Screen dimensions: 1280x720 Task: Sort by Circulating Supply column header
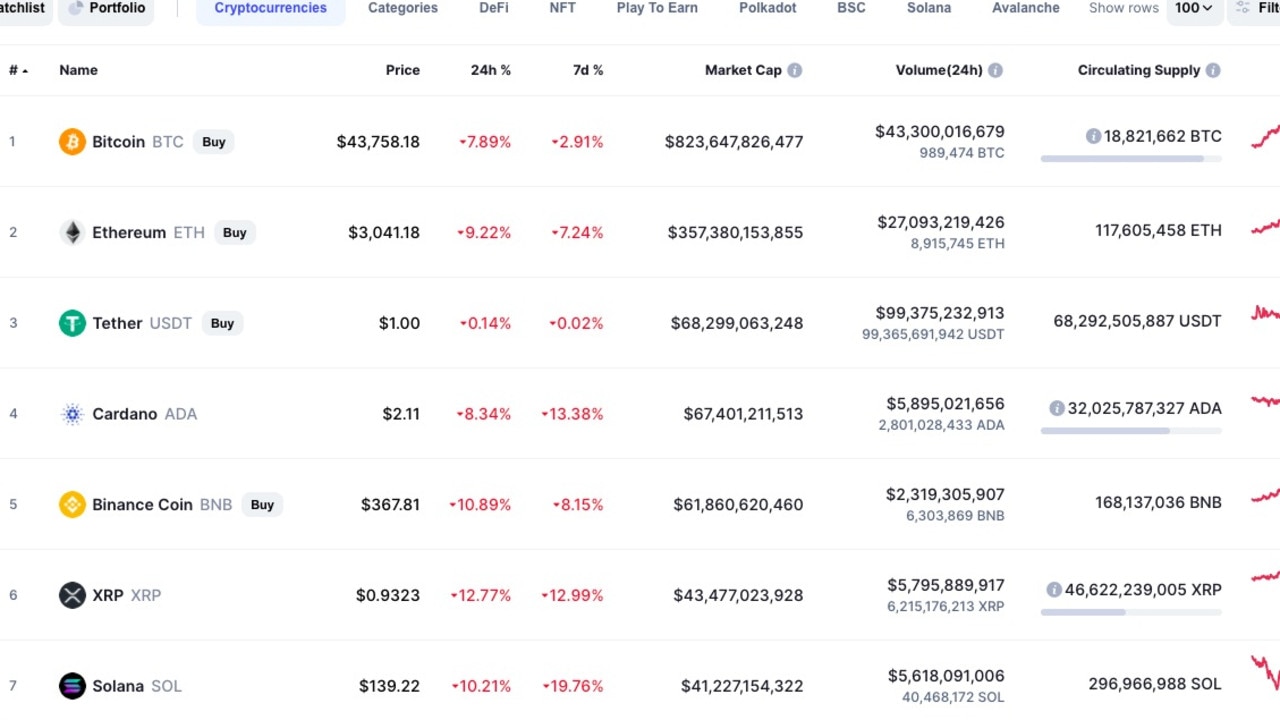1139,70
